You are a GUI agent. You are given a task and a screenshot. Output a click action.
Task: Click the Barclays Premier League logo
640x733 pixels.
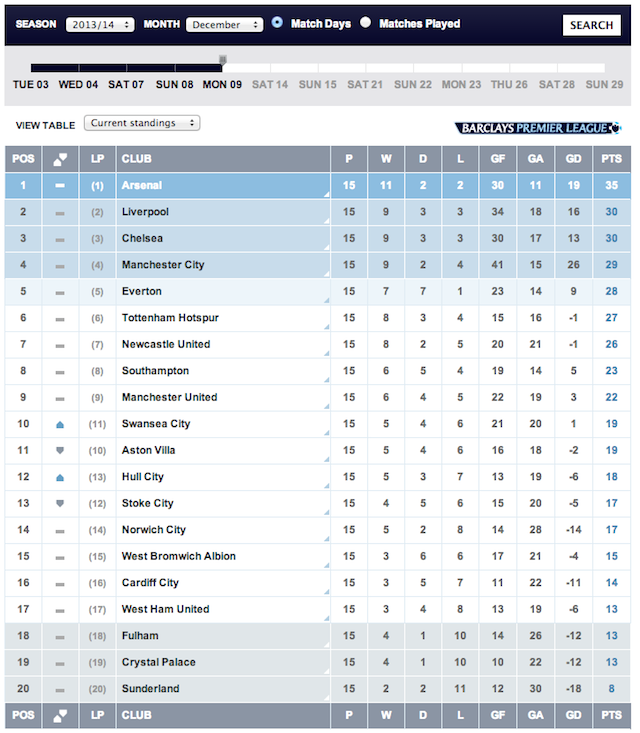click(538, 128)
